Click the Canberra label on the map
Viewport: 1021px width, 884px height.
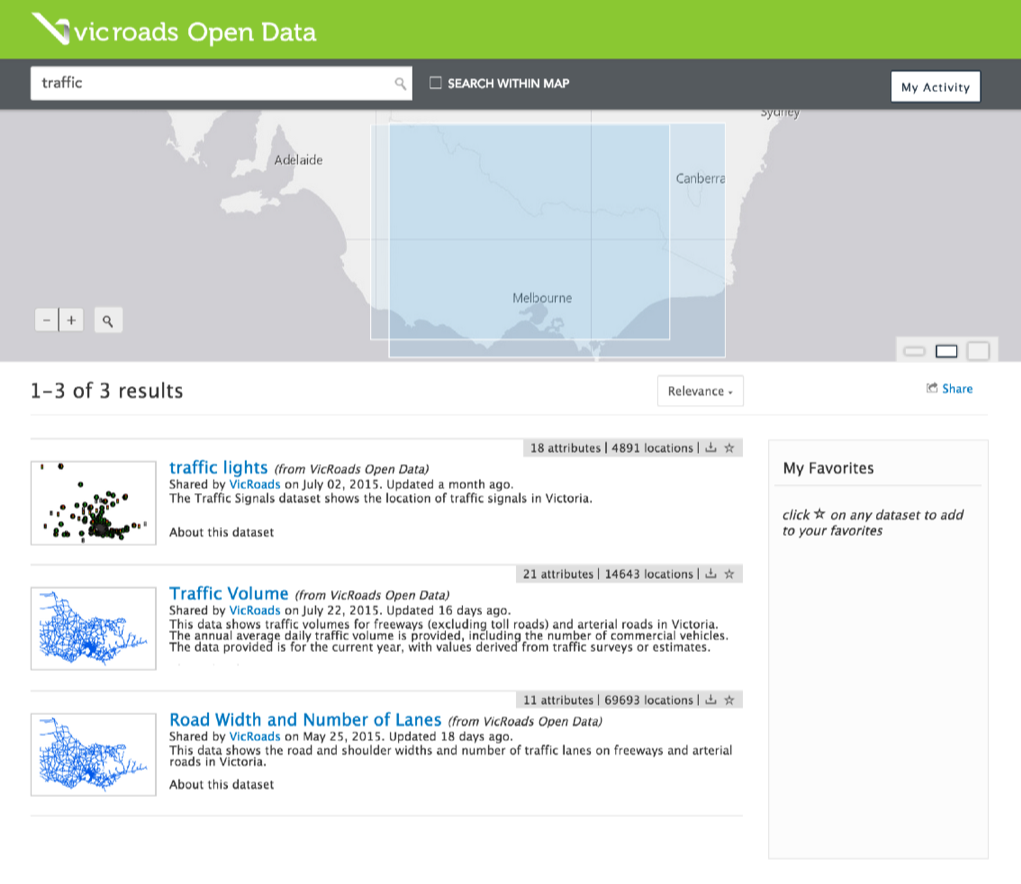[x=700, y=178]
